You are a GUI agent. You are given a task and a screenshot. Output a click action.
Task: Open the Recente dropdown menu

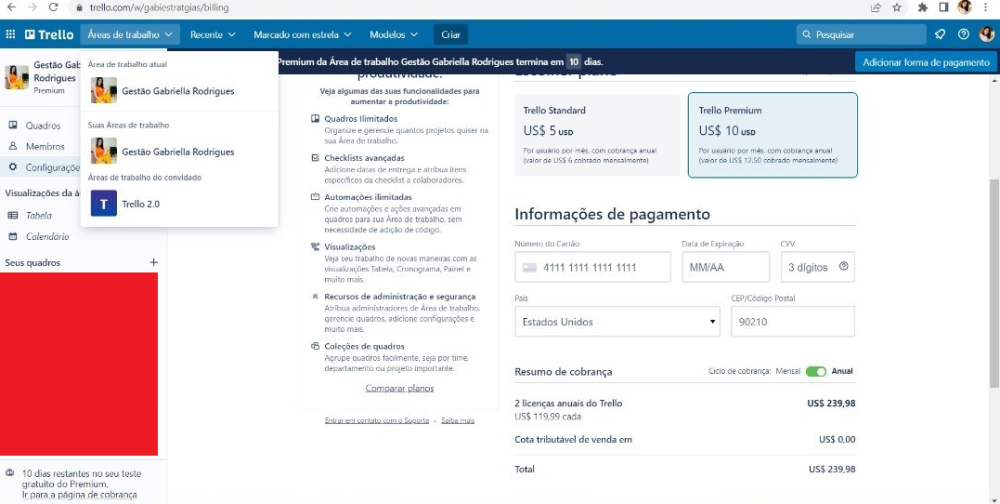point(212,34)
